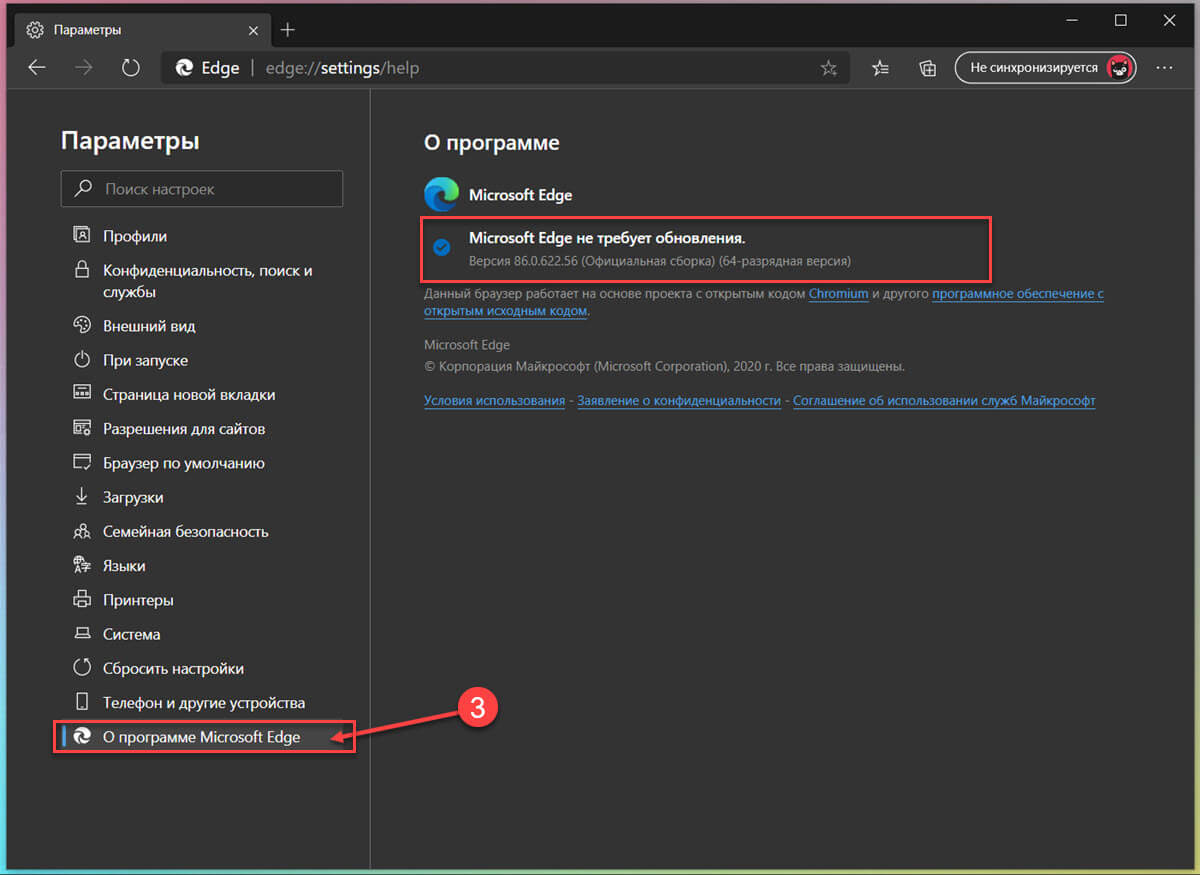1200x875 pixels.
Task: Go to Конфиденциальность, поиск и службы
Action: (208, 281)
